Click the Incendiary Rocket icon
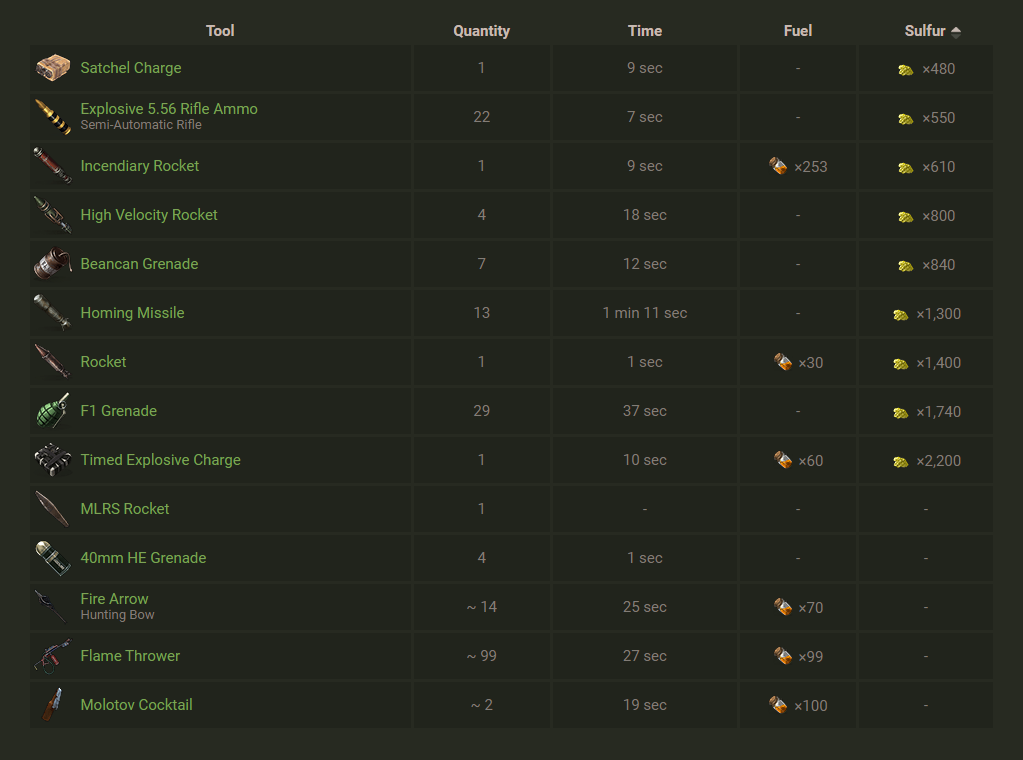Viewport: 1023px width, 760px height. click(53, 166)
